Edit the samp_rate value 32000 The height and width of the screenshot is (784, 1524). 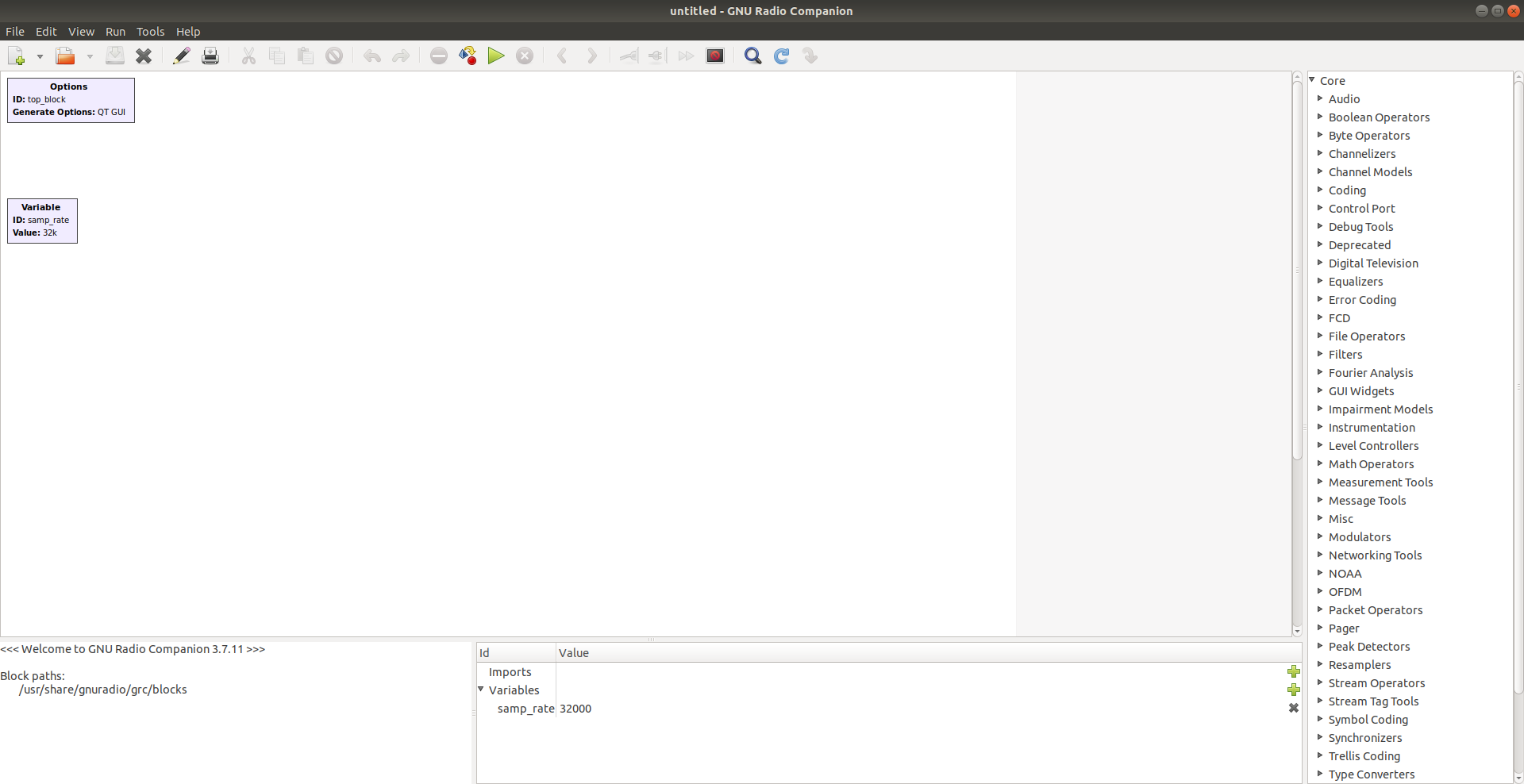[x=575, y=709]
